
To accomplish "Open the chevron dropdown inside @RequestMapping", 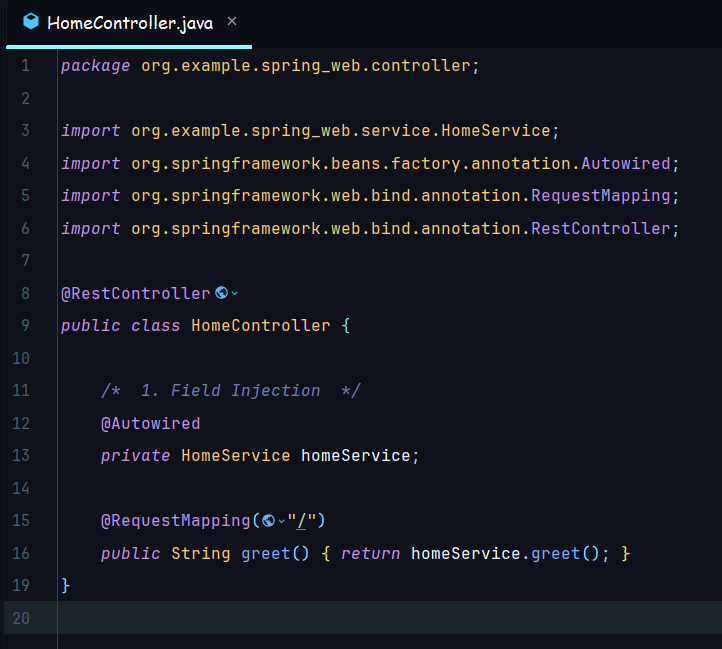I will [x=281, y=521].
